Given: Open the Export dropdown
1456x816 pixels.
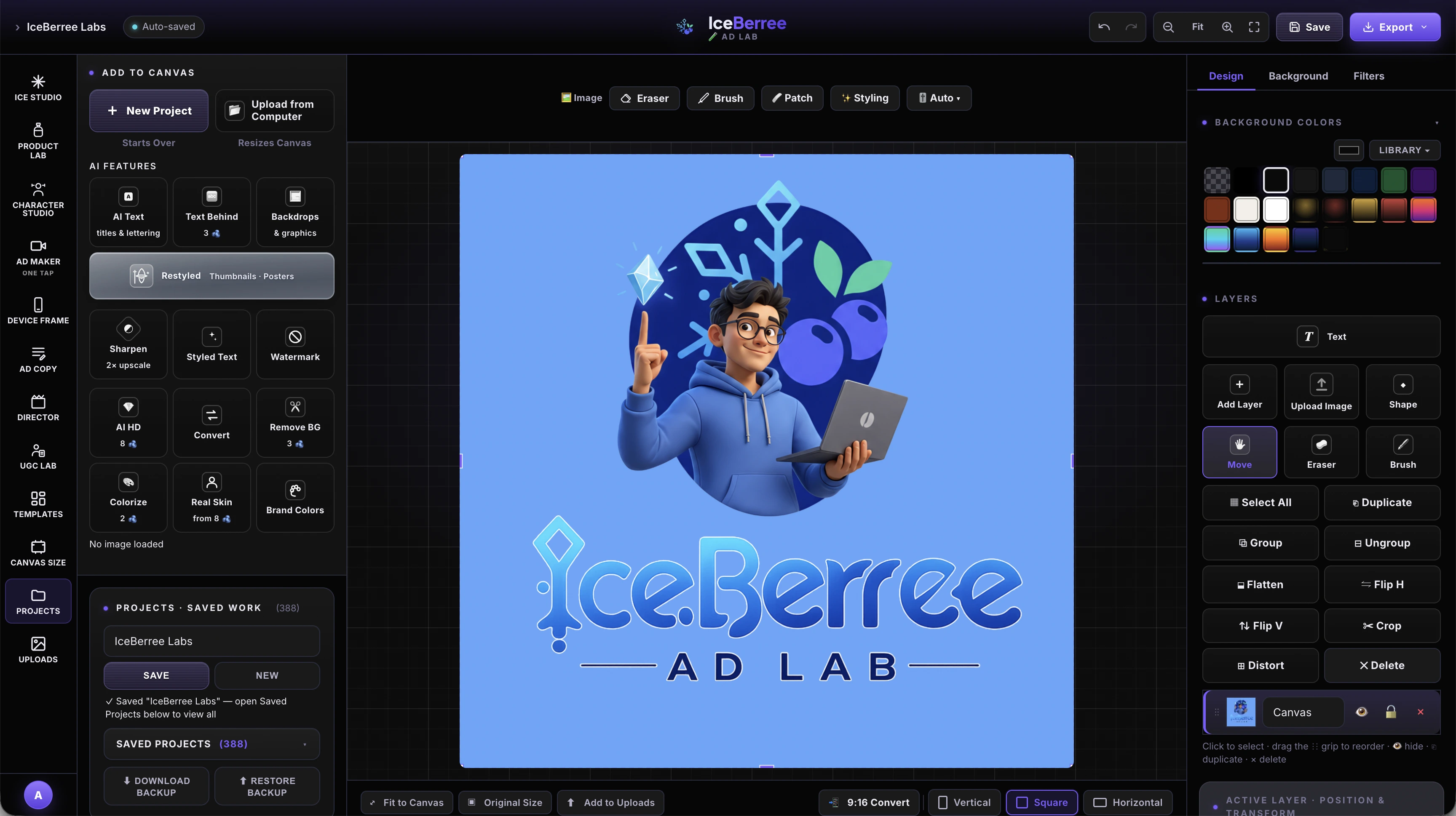Looking at the screenshot, I should click(1395, 27).
